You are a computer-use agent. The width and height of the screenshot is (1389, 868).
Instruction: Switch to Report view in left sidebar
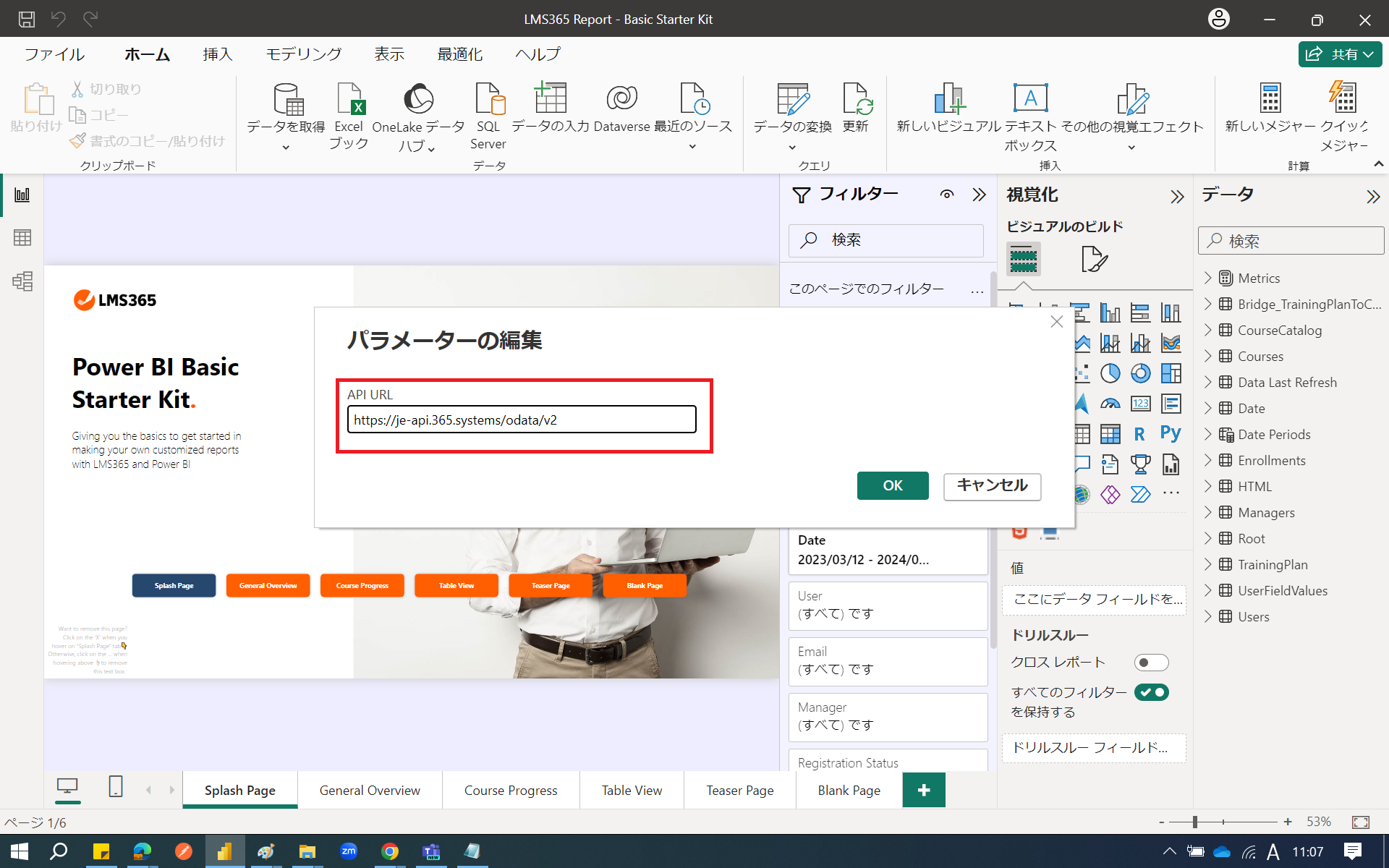(x=22, y=195)
